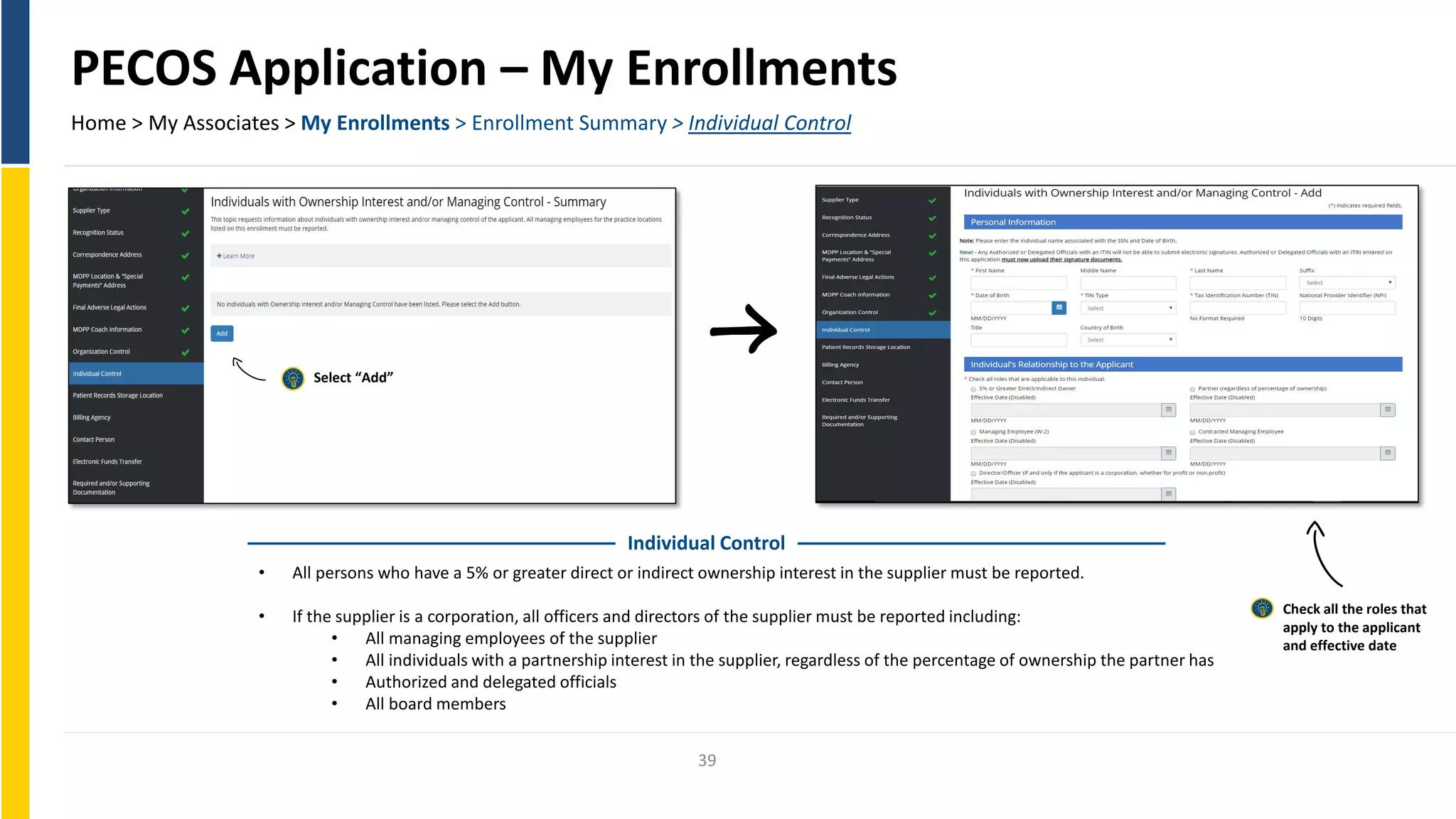Click the underlined Individual Control breadcrumb link

coord(769,123)
